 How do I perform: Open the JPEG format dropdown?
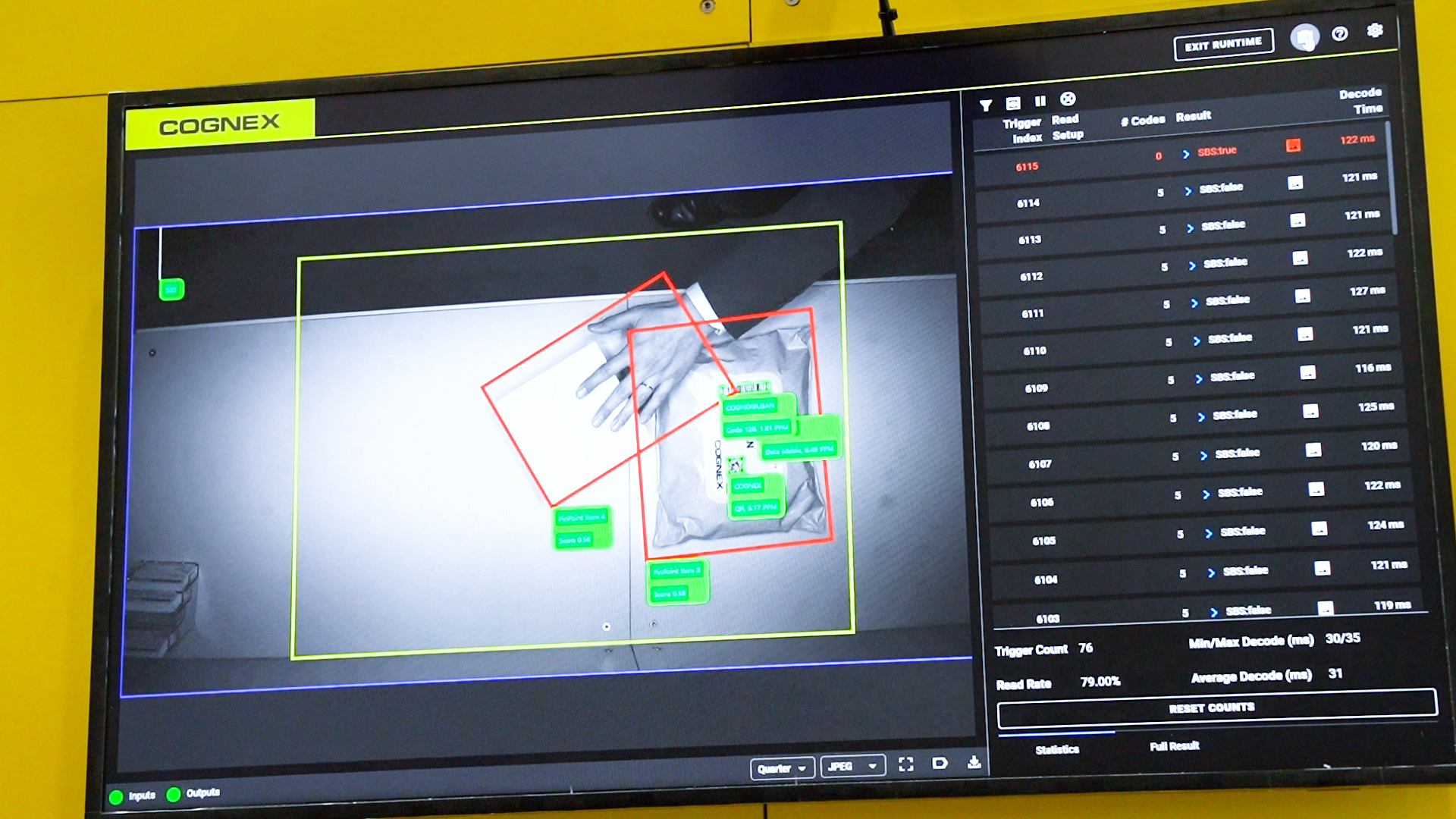(852, 767)
